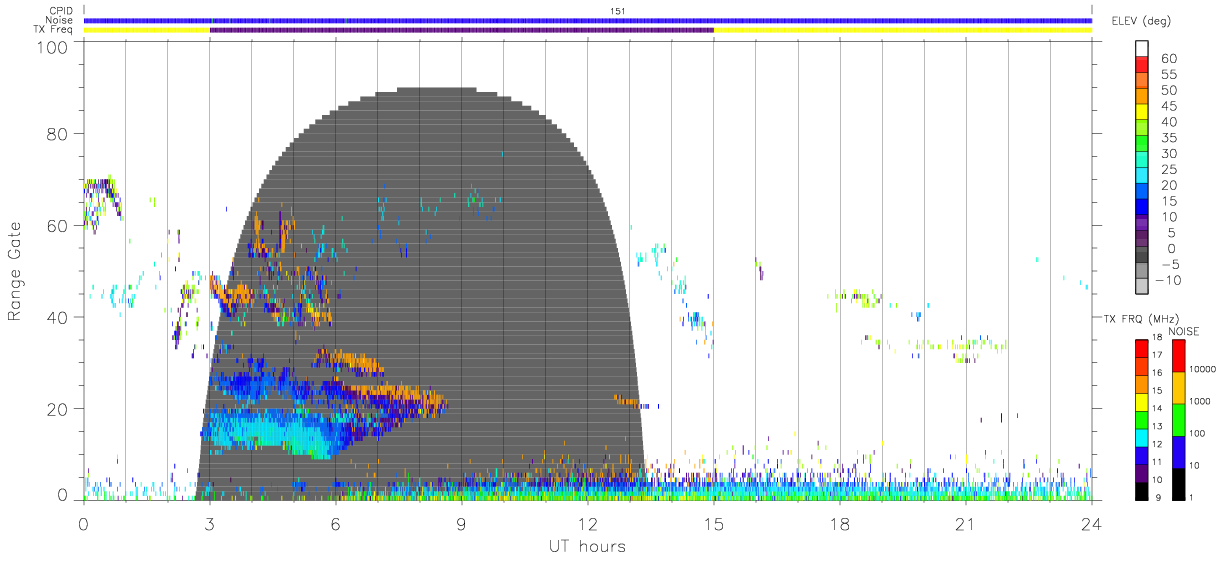Choose yellow 14-15 MHz TX FRQ swatch
Viewport: 1228px width, 567px height.
point(1142,401)
